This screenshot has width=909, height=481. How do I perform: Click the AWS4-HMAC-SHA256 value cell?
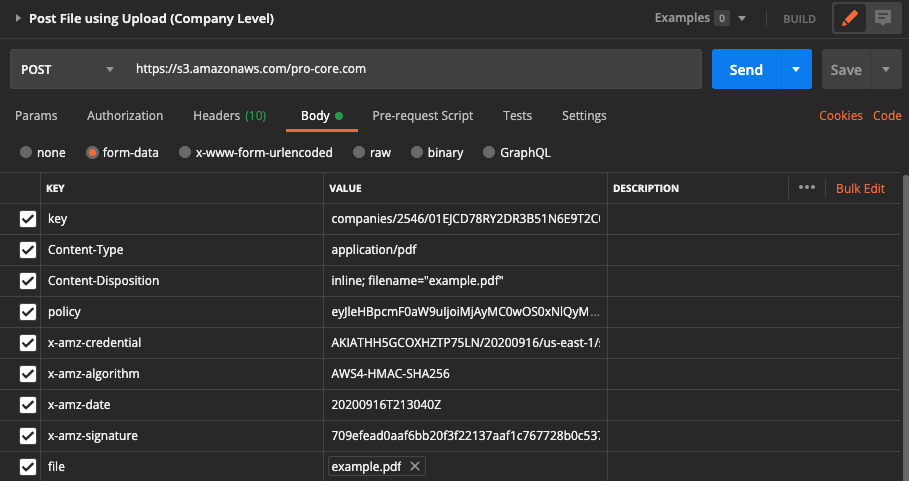click(x=465, y=374)
